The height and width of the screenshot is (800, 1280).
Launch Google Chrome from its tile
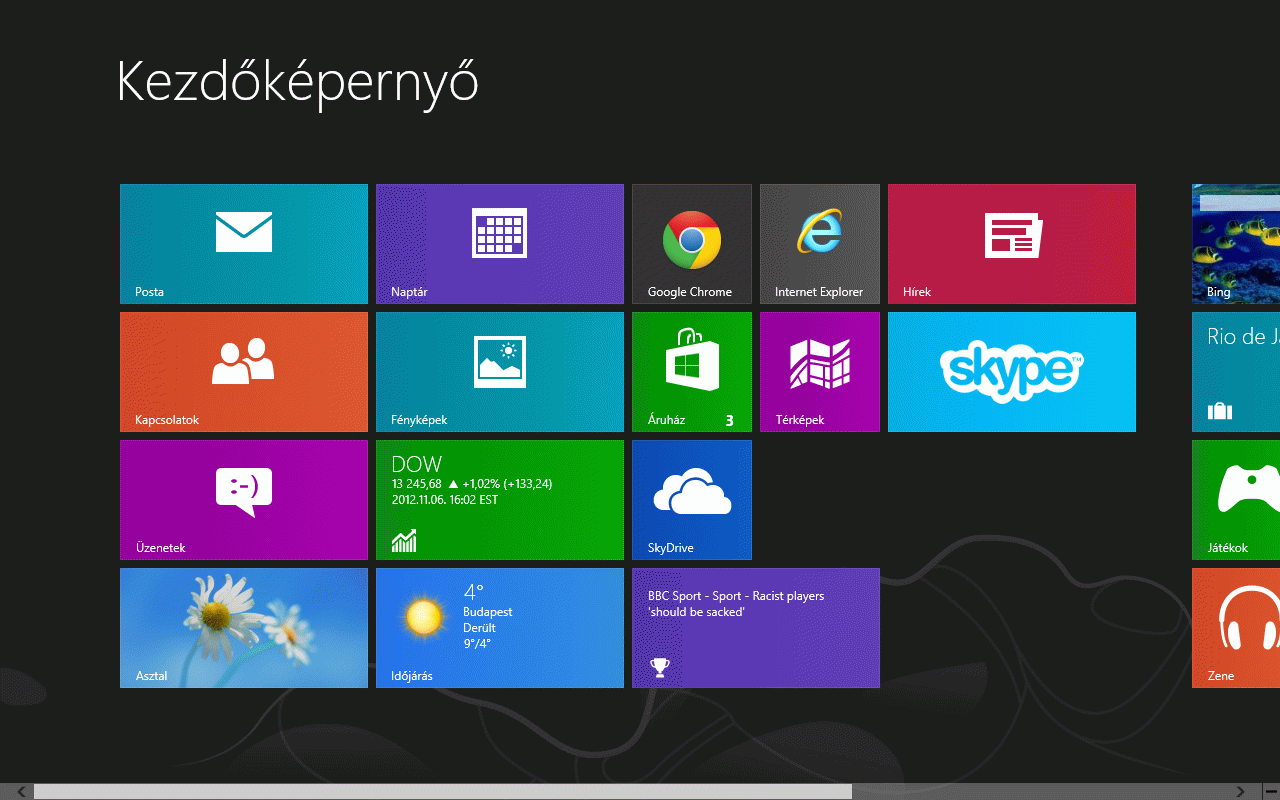click(691, 244)
